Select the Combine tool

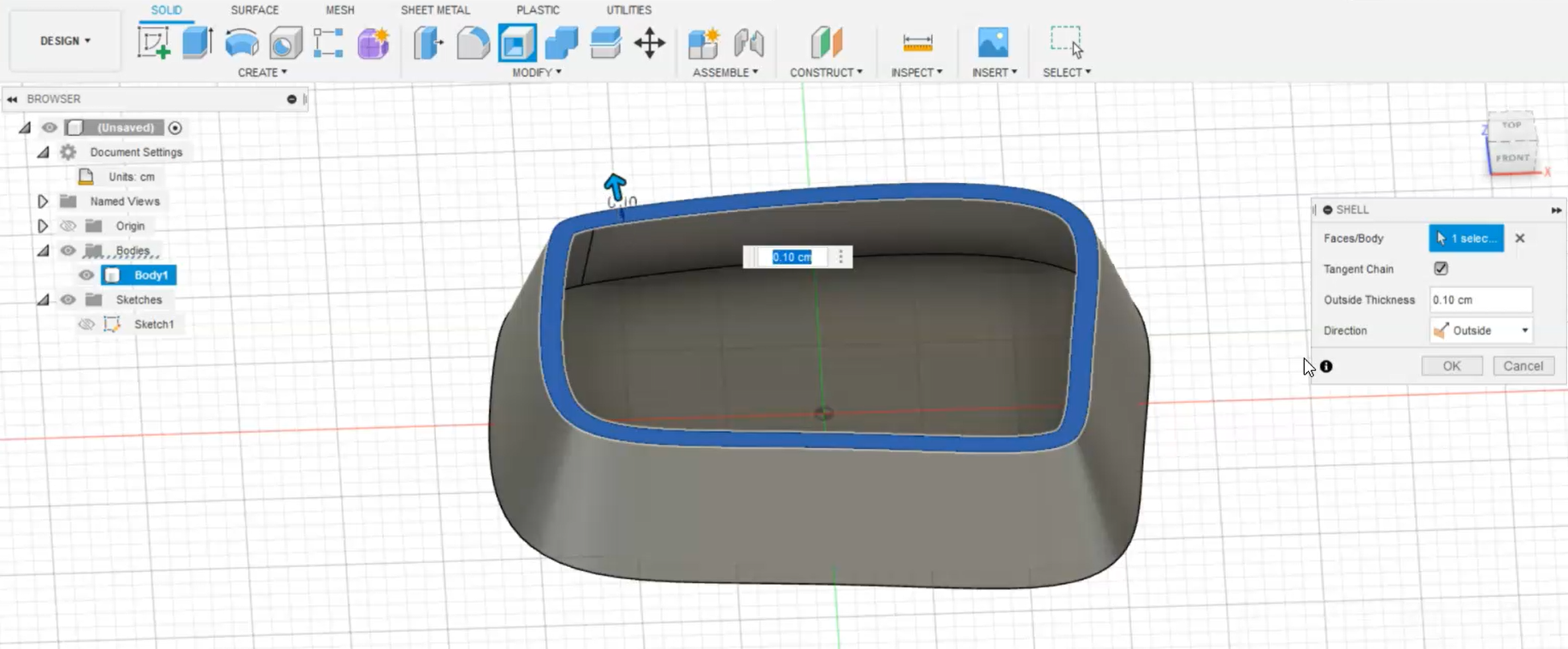562,43
